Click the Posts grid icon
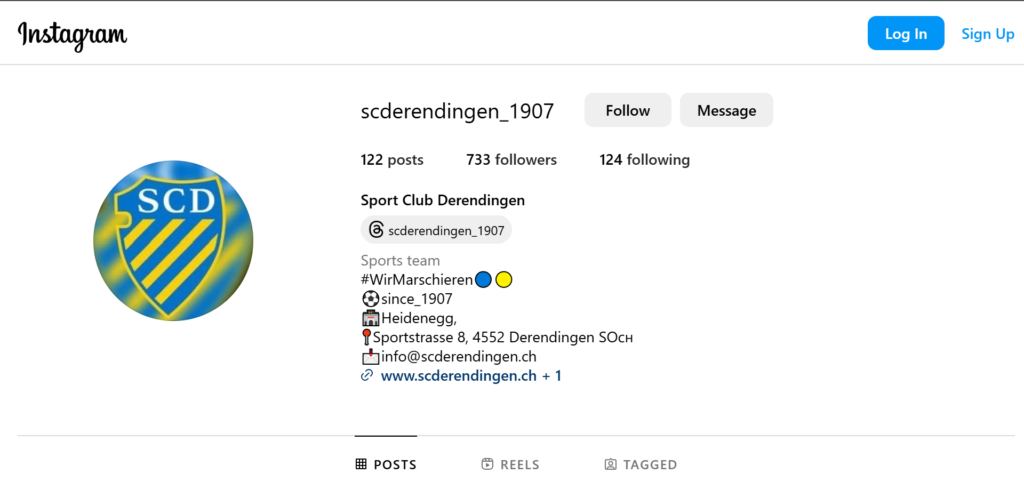 (x=361, y=465)
